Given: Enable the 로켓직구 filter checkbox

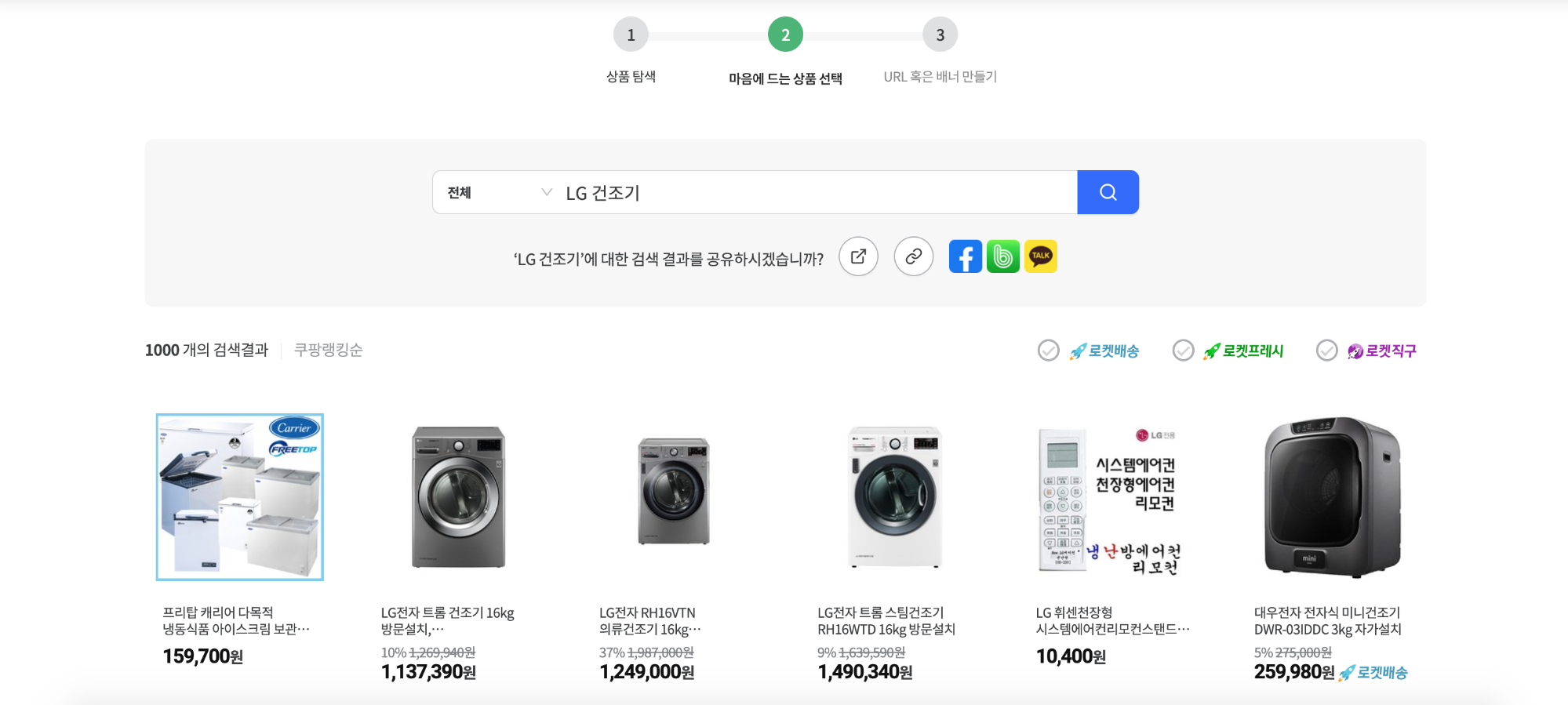Looking at the screenshot, I should (1327, 351).
